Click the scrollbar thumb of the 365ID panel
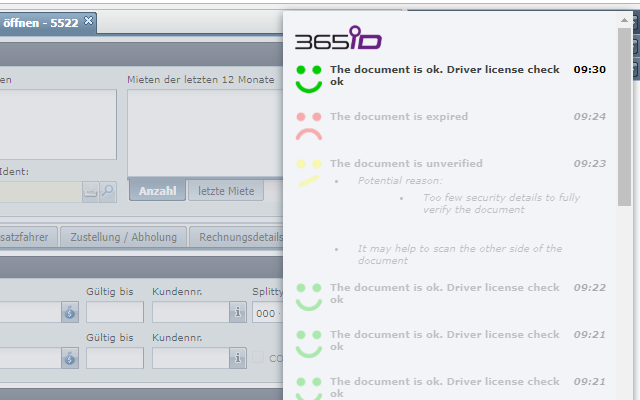Viewport: 640px width, 400px height. [624, 117]
